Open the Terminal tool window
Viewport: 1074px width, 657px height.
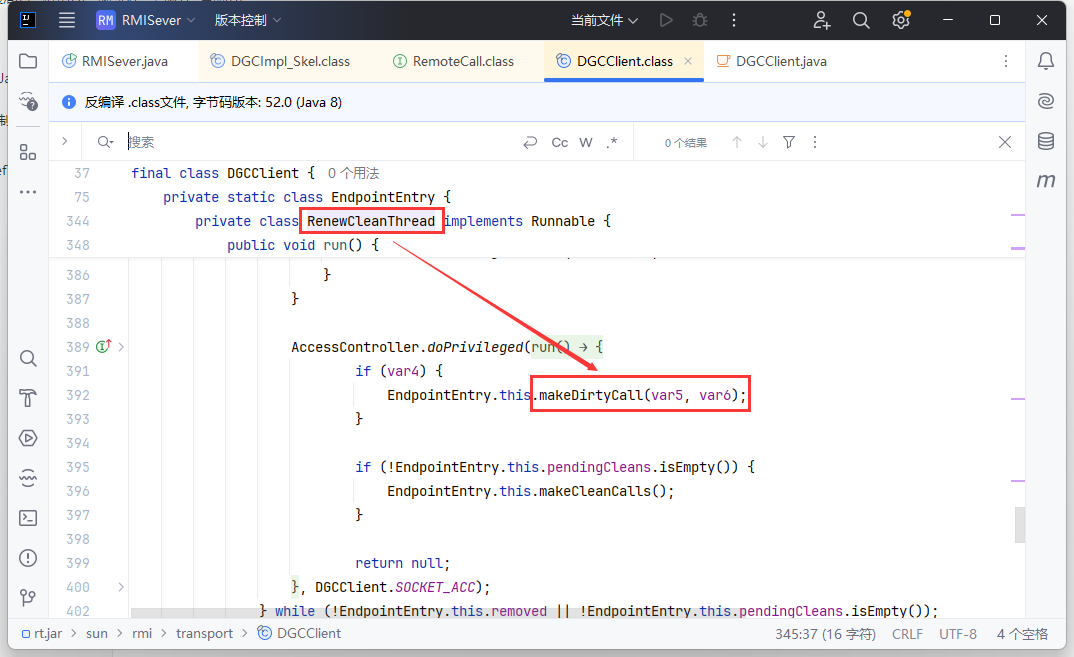(x=28, y=518)
